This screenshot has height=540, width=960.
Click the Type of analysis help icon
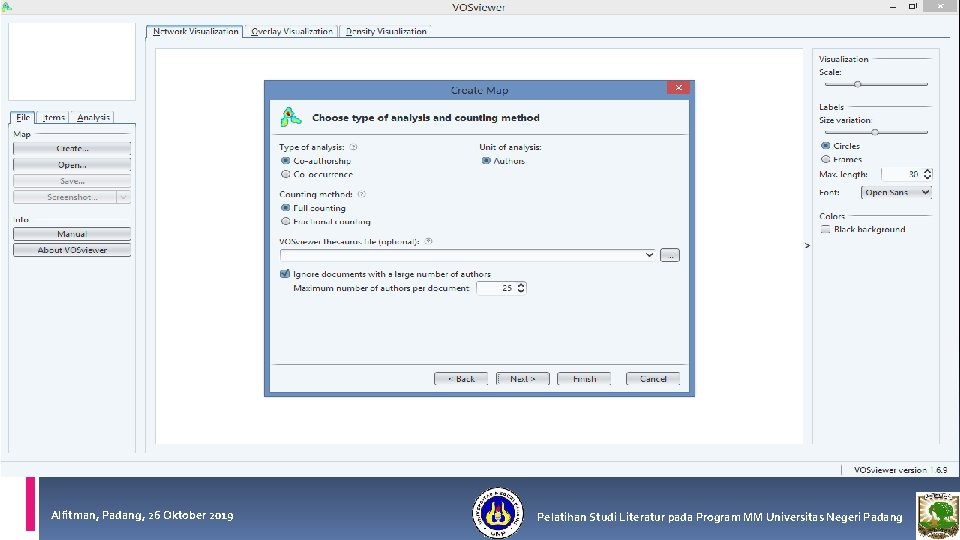[353, 147]
